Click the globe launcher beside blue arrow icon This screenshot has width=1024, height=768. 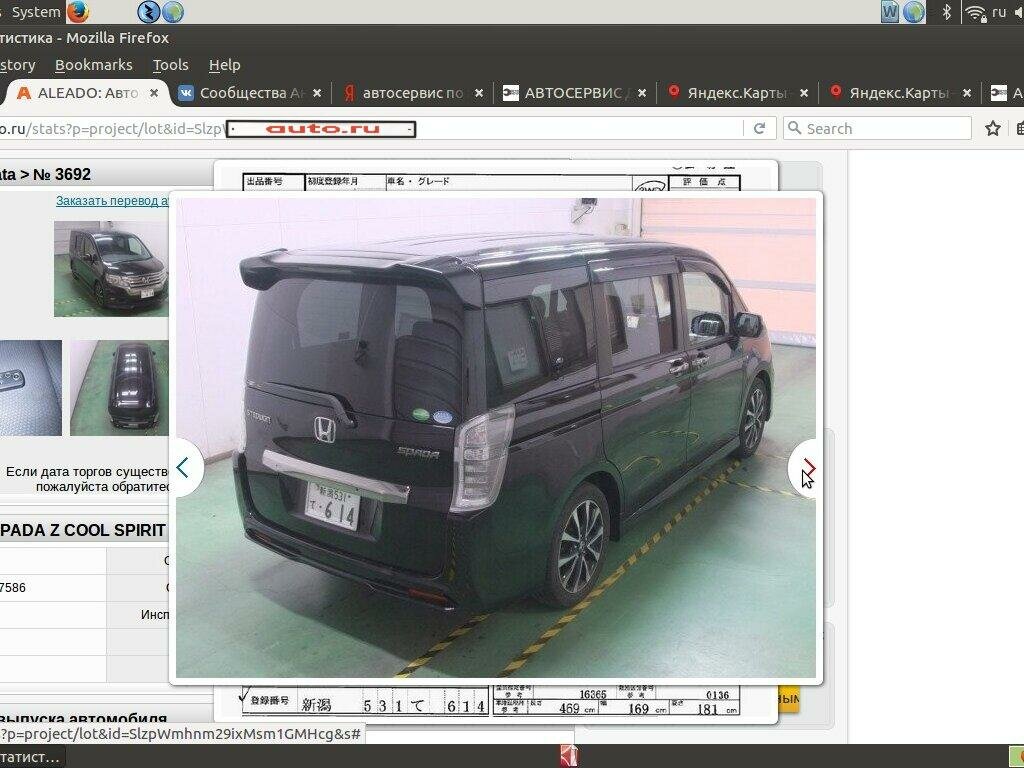(x=172, y=12)
